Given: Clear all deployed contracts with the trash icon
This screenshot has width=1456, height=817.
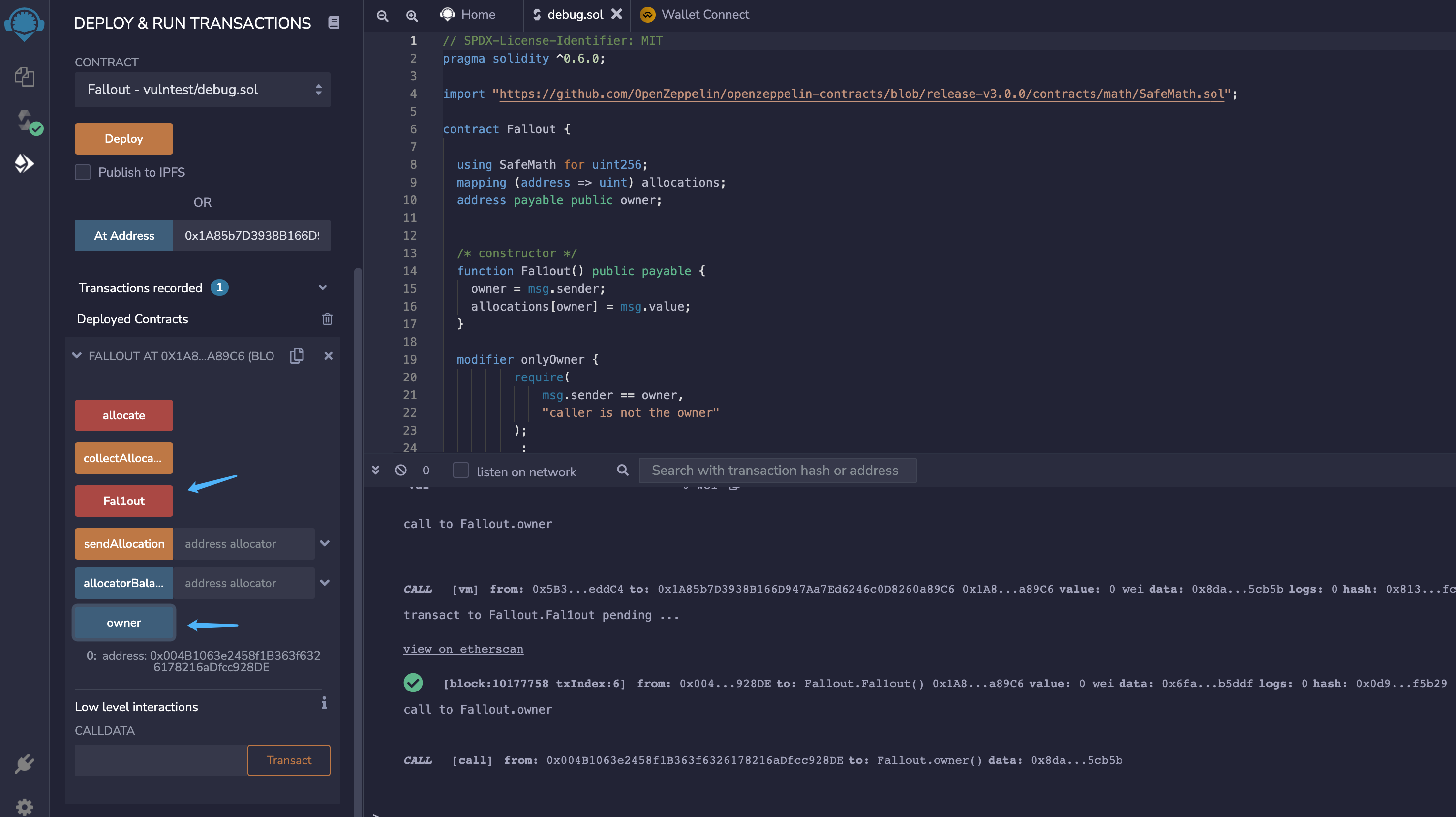Looking at the screenshot, I should click(327, 319).
